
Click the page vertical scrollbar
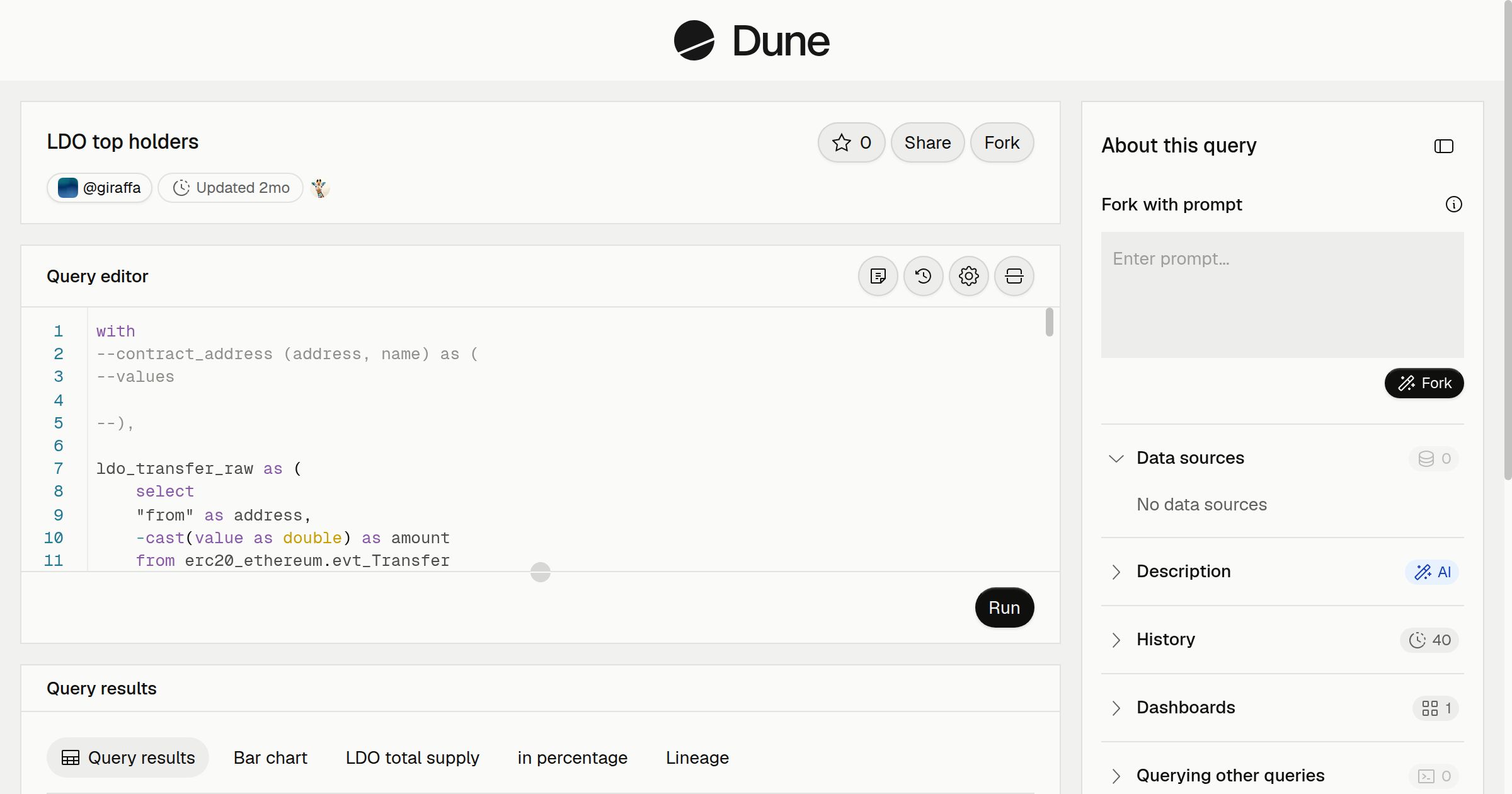[1508, 239]
